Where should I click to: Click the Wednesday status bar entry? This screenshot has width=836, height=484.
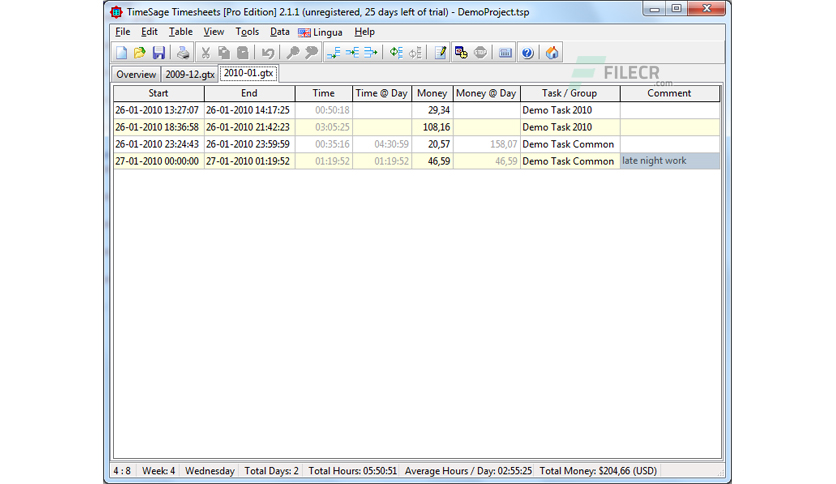point(210,471)
